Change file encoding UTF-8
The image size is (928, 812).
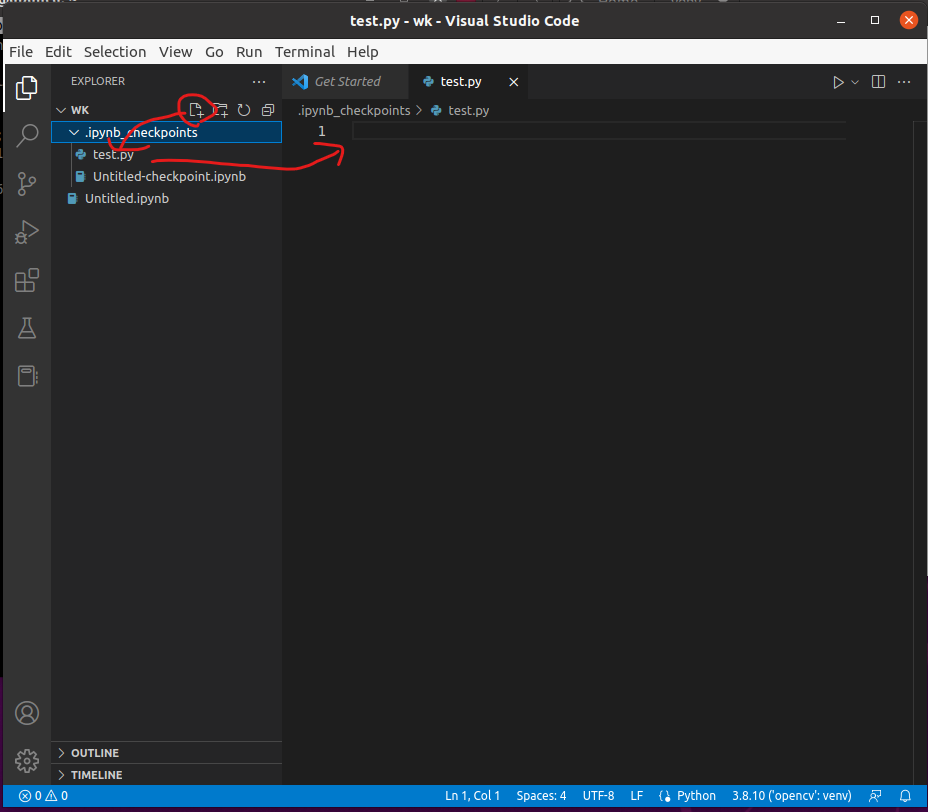[598, 796]
